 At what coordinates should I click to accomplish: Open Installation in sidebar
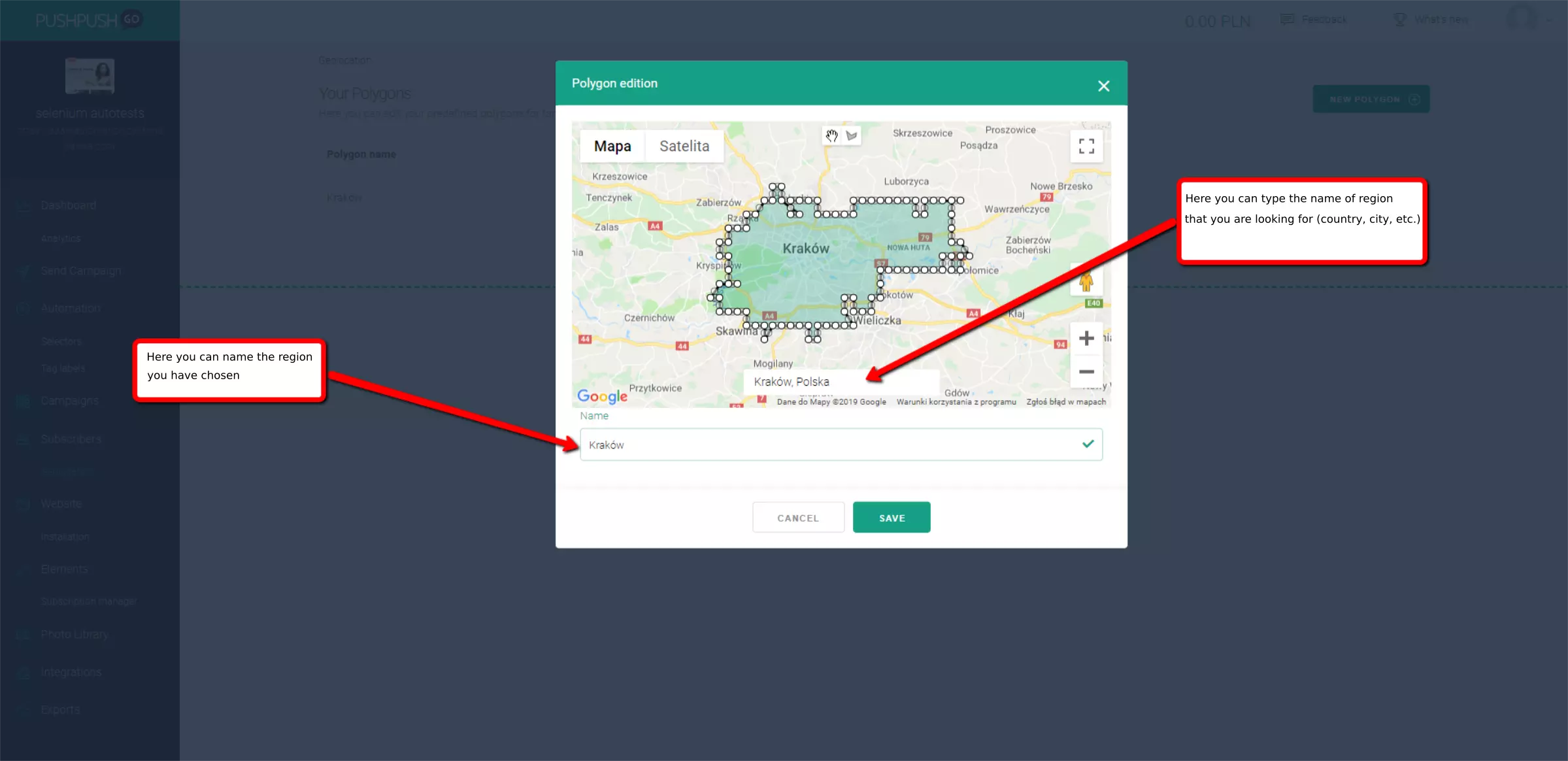coord(65,537)
